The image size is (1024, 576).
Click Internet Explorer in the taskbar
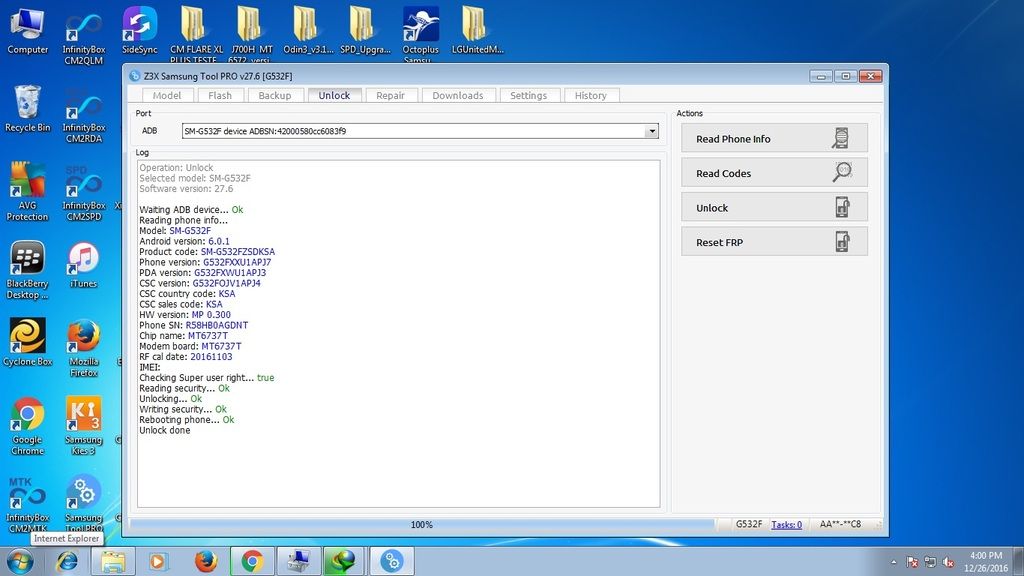coord(66,561)
